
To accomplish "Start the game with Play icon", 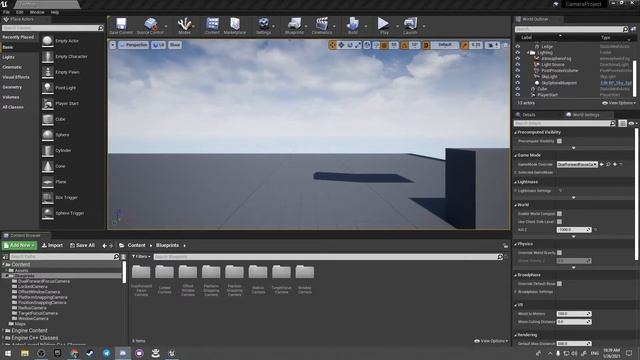I will [x=383, y=25].
